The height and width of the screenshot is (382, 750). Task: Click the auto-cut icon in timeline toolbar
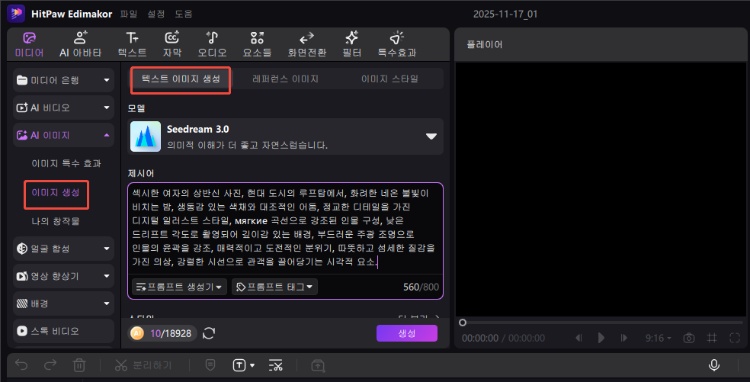(276, 366)
